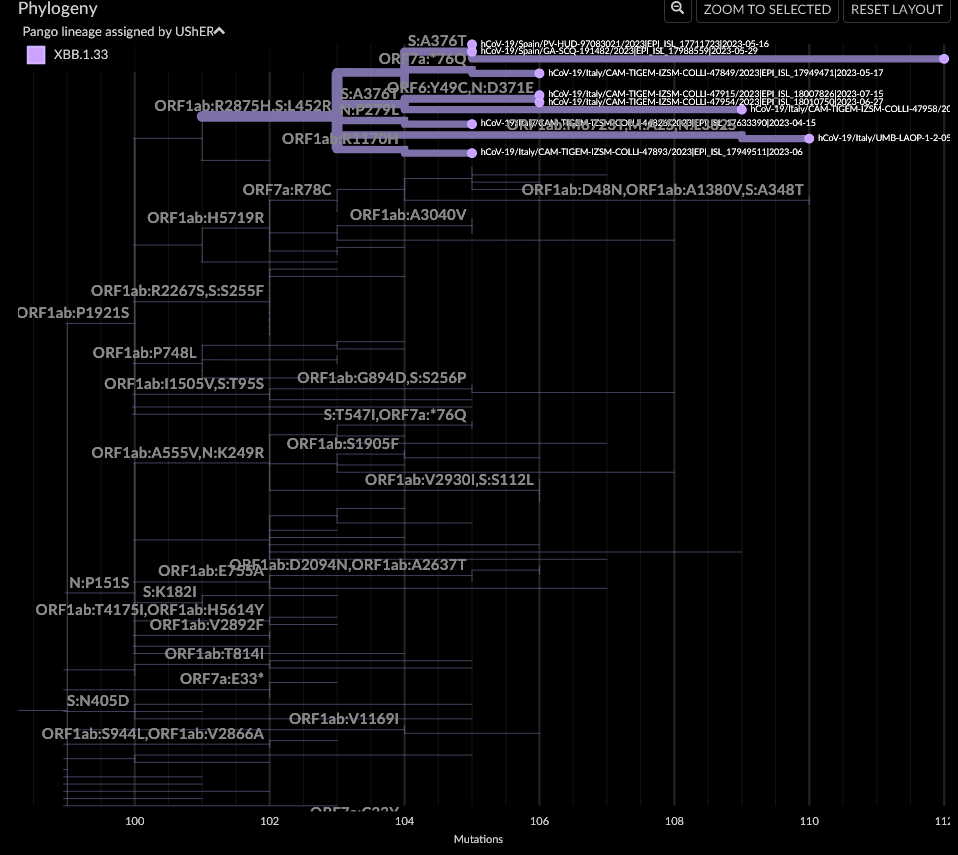Click the ORF1ab:H5719R branch label

tap(207, 217)
